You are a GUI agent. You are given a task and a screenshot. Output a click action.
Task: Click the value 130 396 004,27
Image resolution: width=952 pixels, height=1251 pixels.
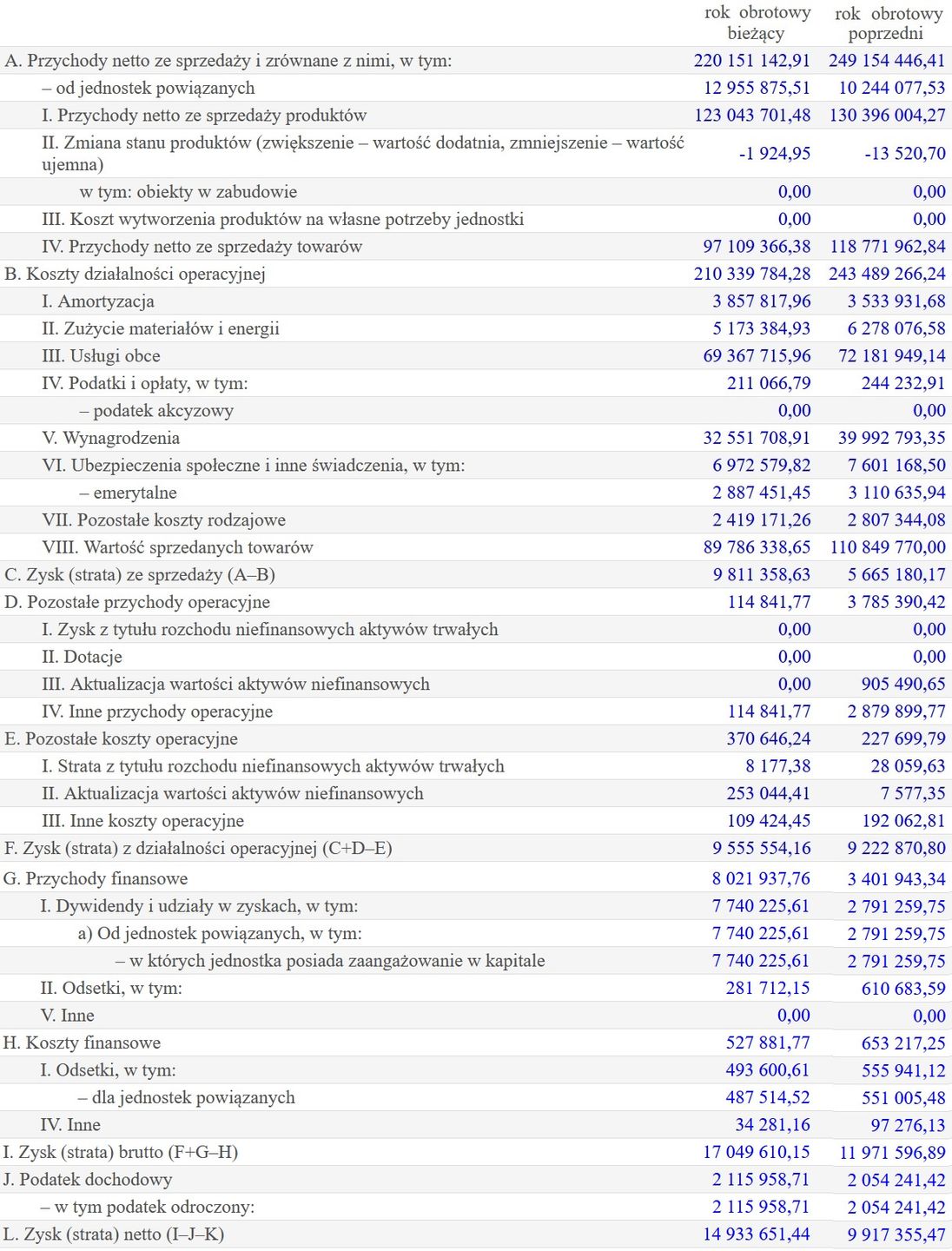[888, 116]
